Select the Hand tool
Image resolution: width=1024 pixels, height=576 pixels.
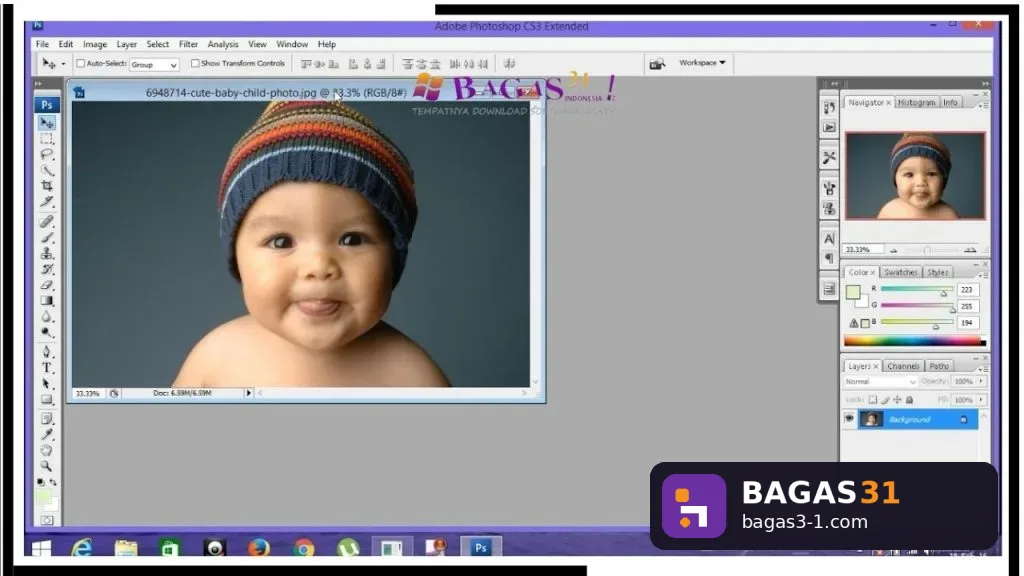click(46, 450)
